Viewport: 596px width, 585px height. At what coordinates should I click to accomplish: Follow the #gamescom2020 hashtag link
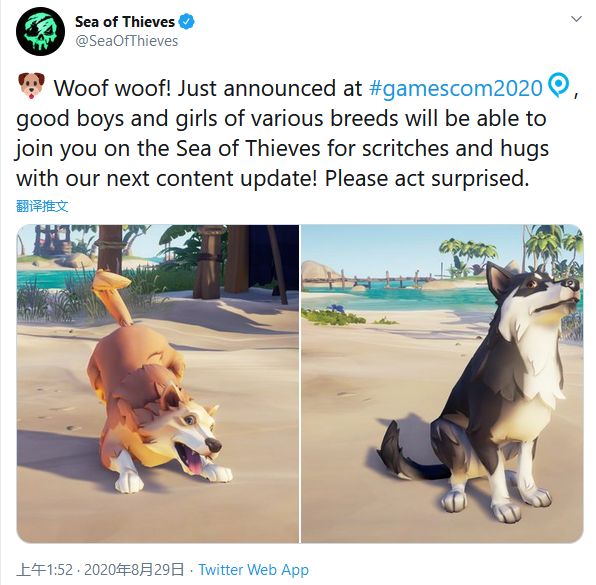(x=455, y=88)
